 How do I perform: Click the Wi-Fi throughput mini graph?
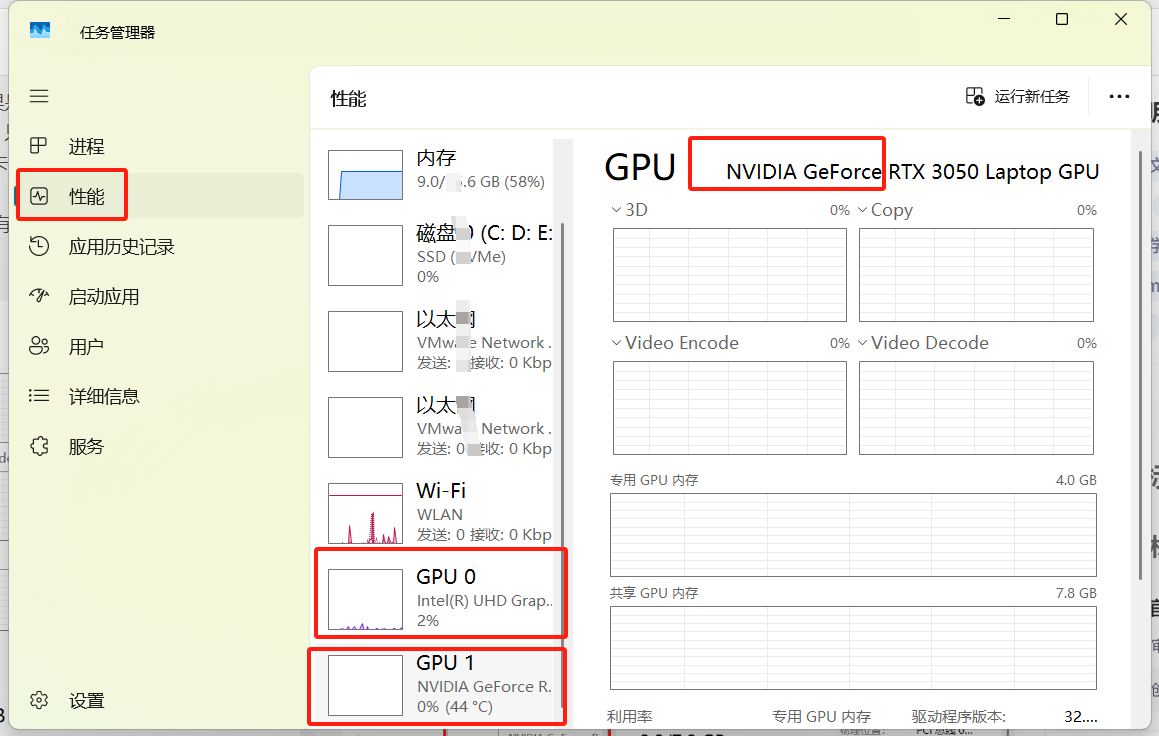pyautogui.click(x=365, y=513)
